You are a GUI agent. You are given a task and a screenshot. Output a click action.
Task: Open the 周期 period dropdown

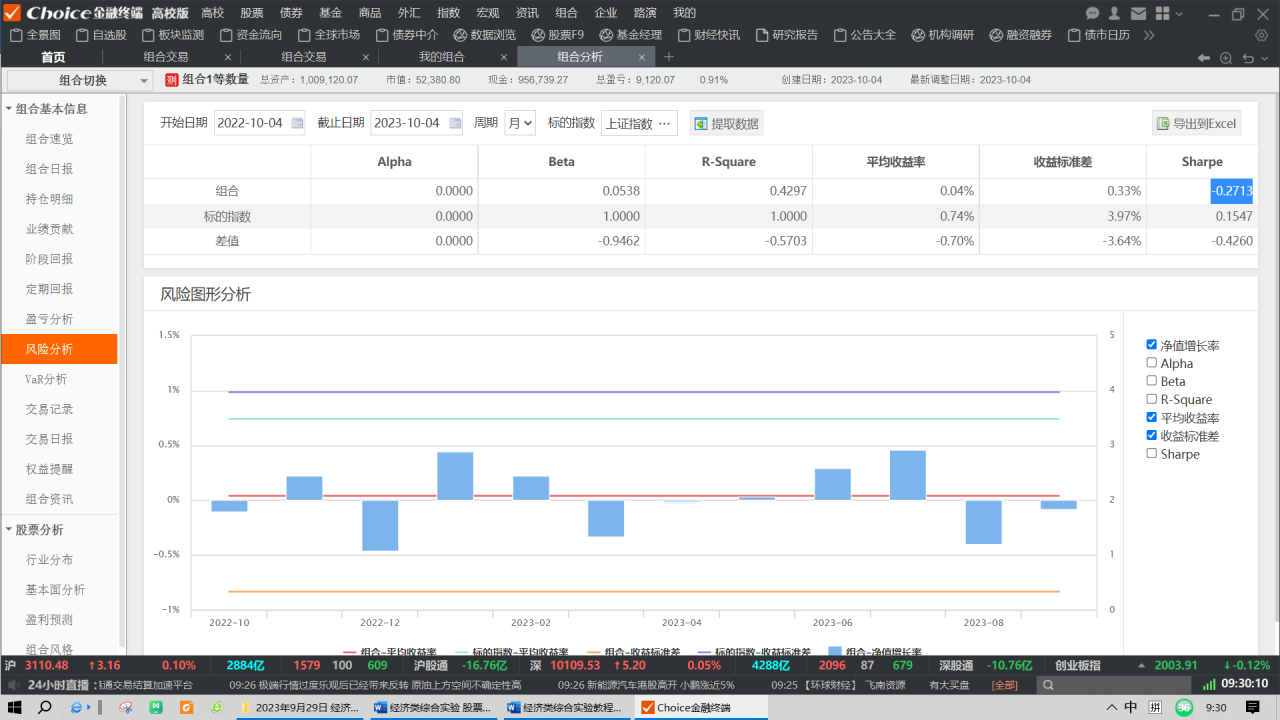[520, 123]
